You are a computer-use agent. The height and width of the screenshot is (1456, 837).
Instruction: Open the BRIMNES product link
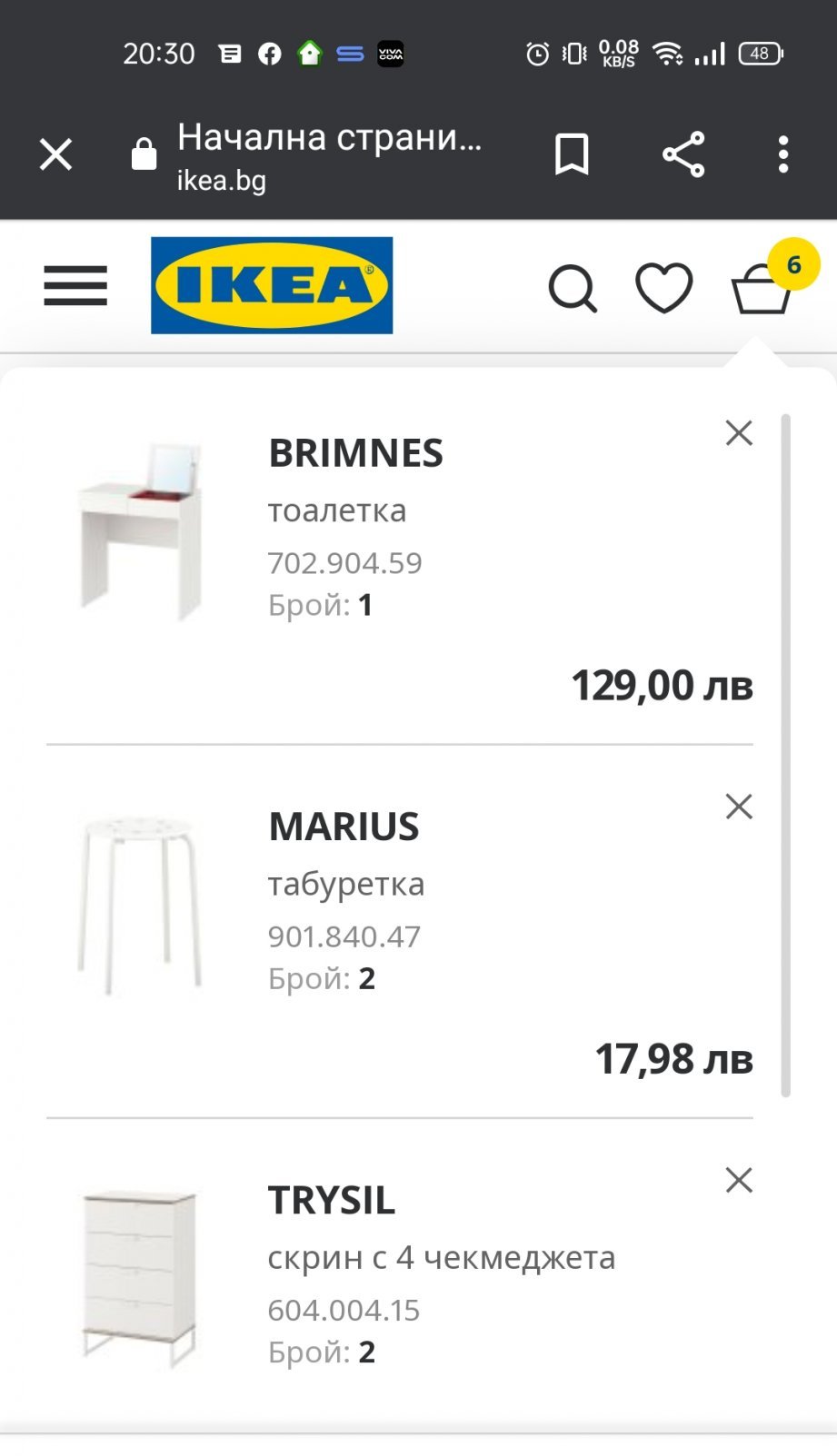pos(355,453)
